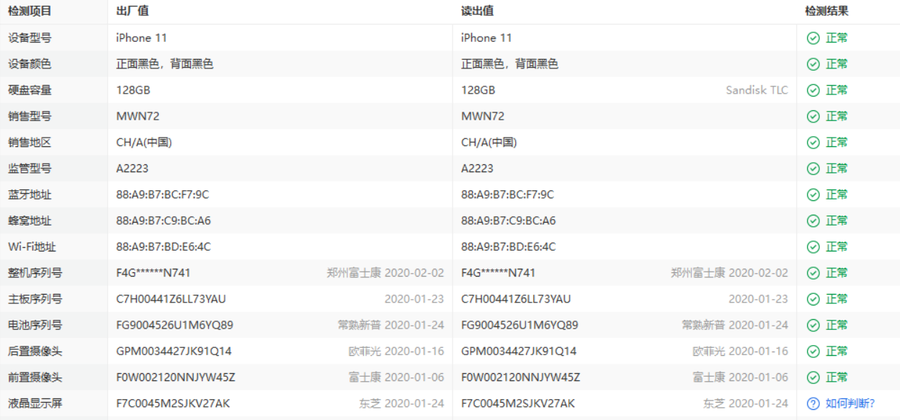Image resolution: width=900 pixels, height=420 pixels.
Task: Click the 检测结果 column header
Action: point(827,11)
